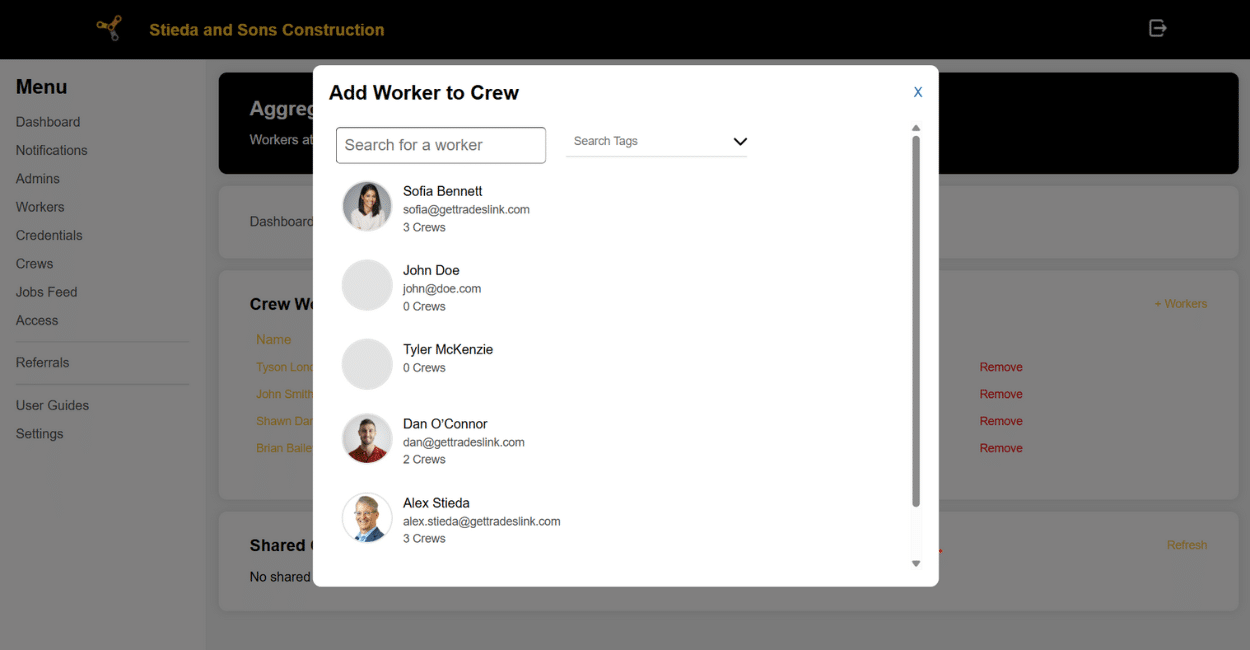Remove worker Shawn from the crew
The image size is (1250, 650).
tap(1001, 421)
